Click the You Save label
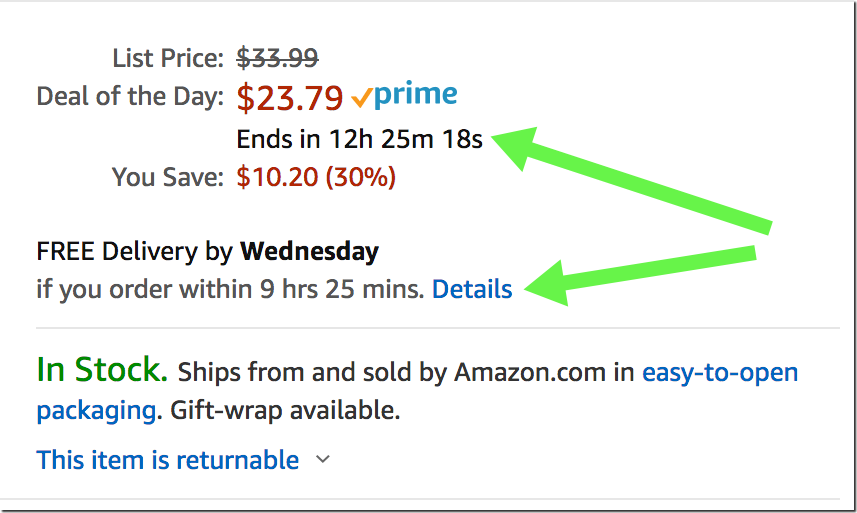This screenshot has width=857, height=513. [168, 177]
